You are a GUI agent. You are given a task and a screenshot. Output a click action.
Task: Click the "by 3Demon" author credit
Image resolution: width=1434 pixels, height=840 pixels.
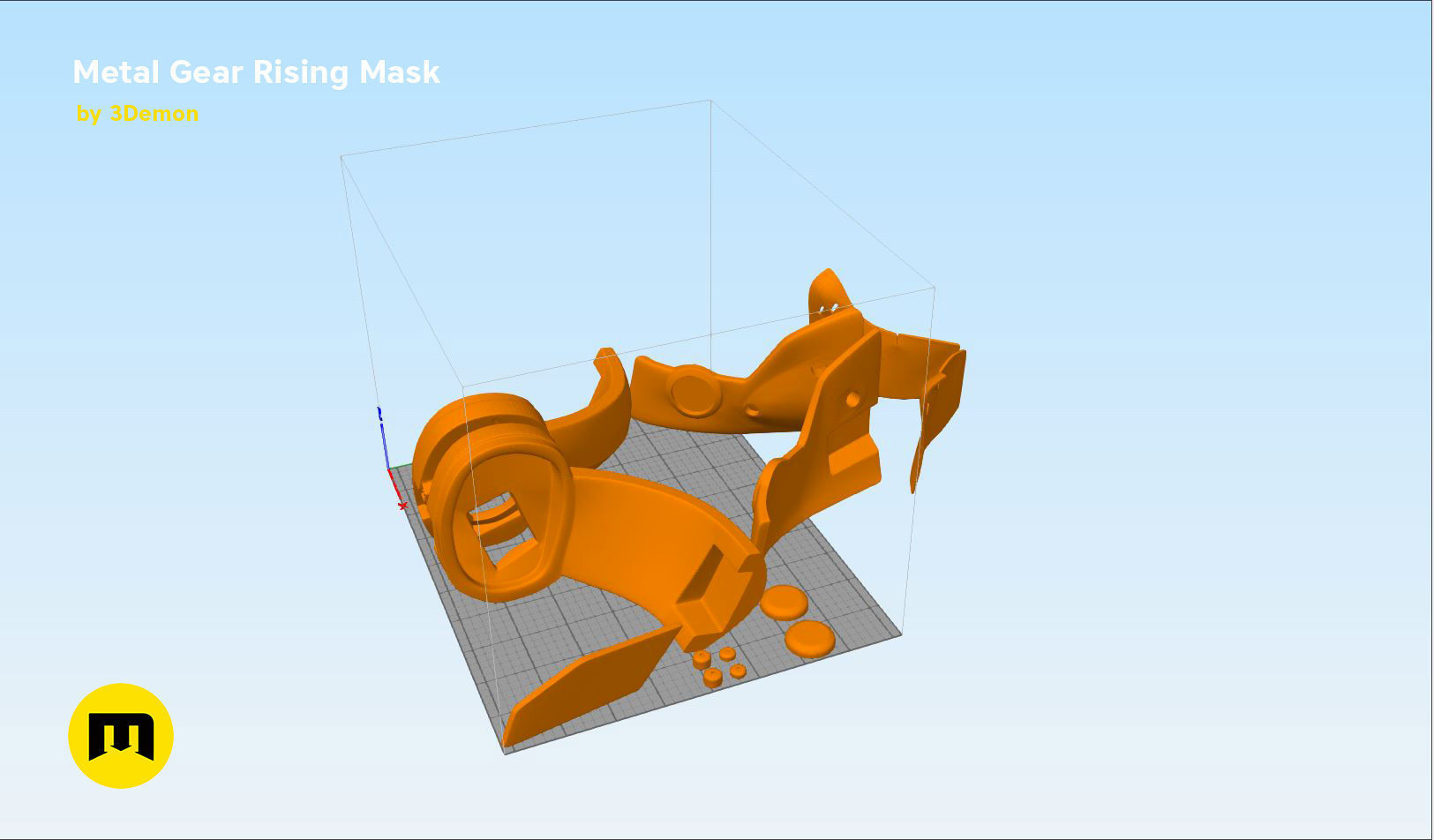click(x=137, y=114)
